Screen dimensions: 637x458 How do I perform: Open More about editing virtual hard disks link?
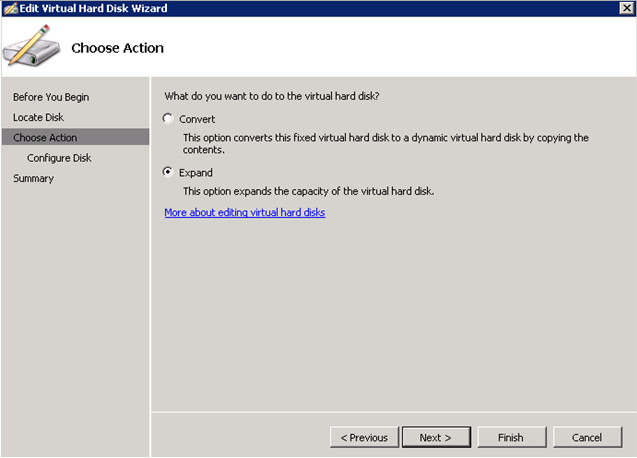pyautogui.click(x=244, y=212)
